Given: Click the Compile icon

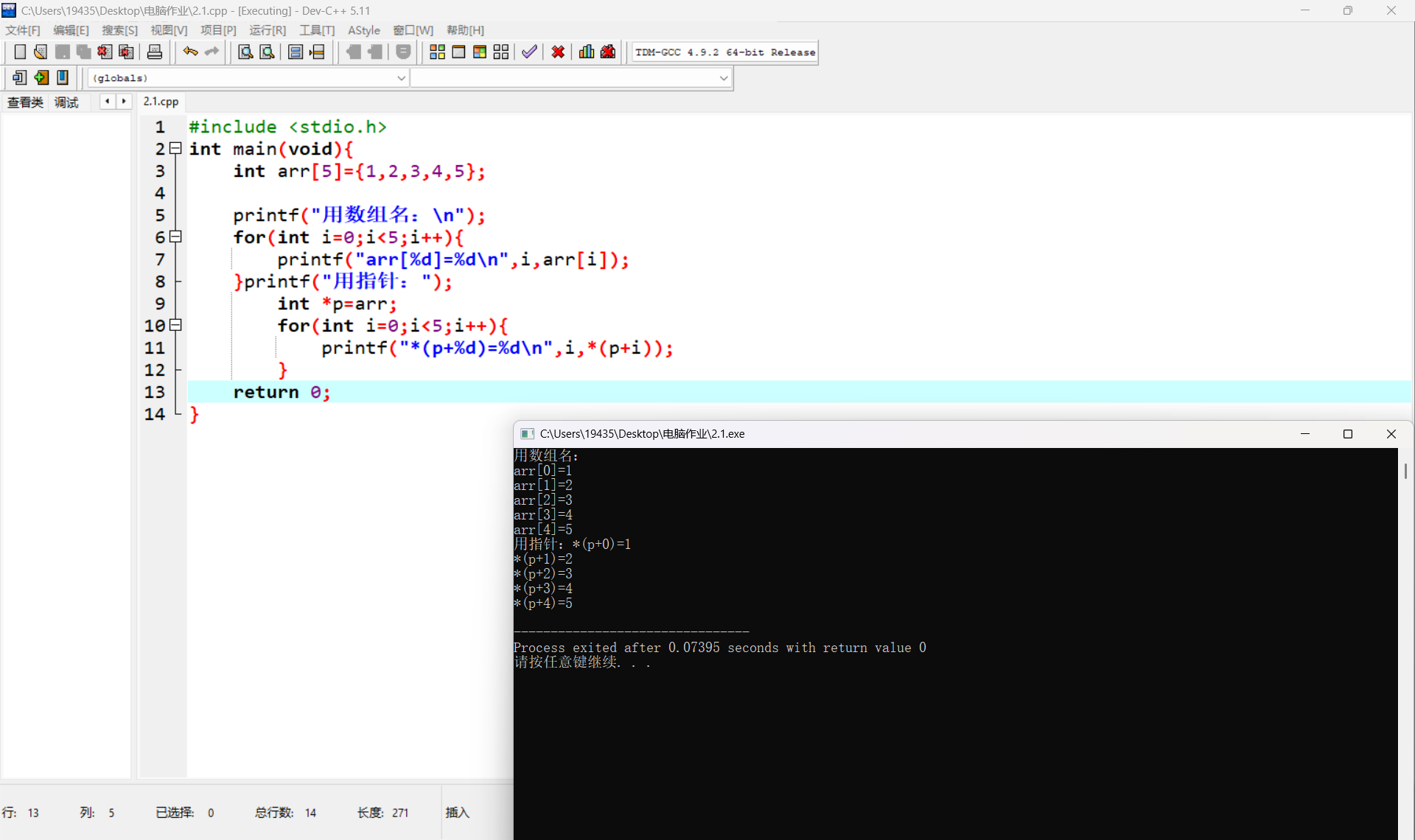Looking at the screenshot, I should (437, 52).
